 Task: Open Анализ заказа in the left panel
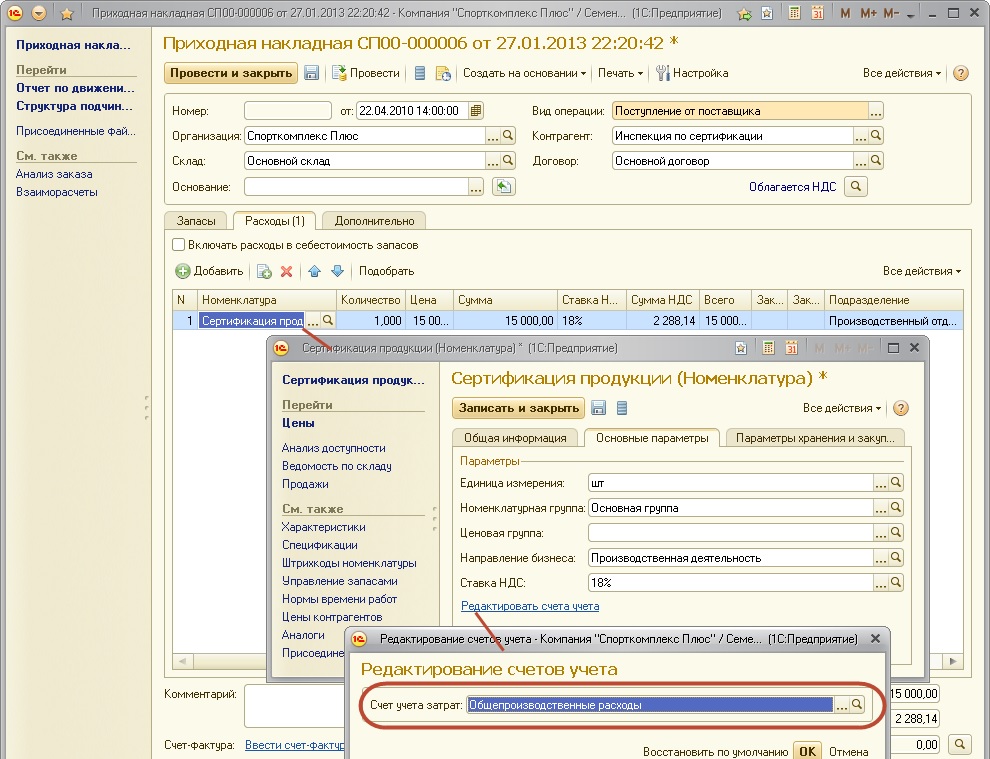(54, 174)
